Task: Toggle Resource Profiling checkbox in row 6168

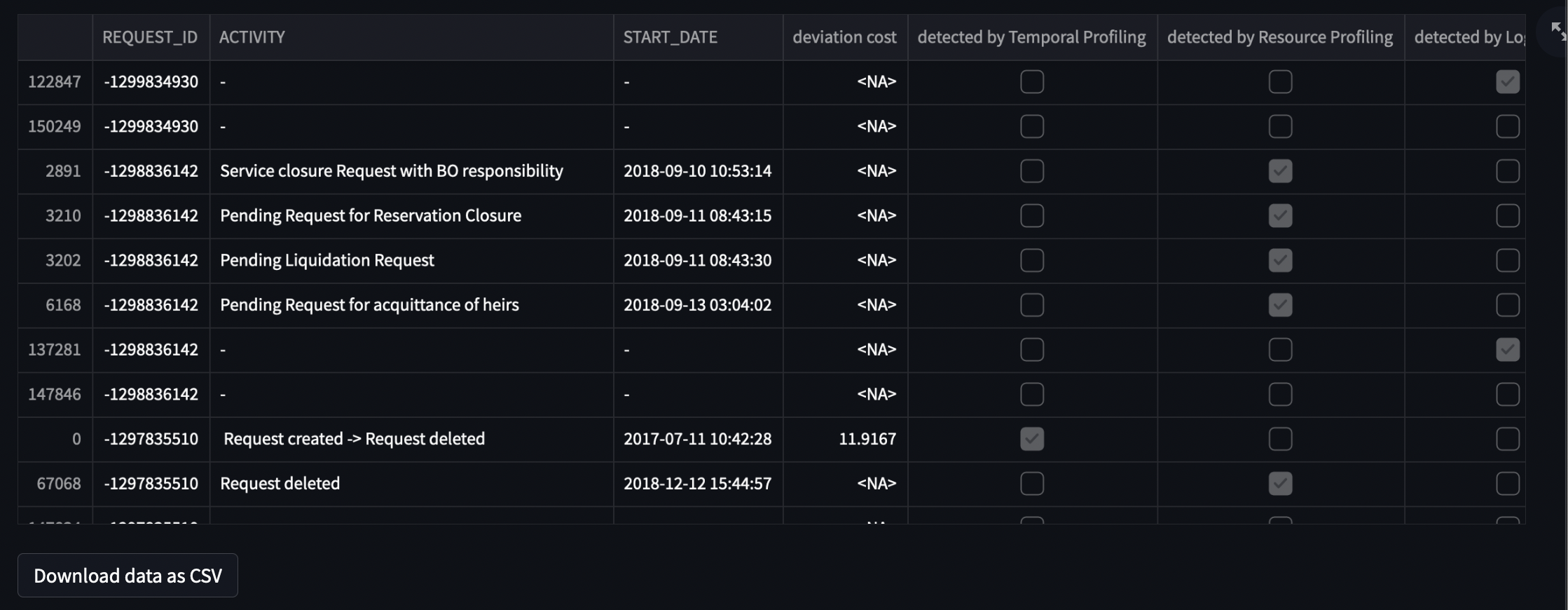Action: [1280, 305]
